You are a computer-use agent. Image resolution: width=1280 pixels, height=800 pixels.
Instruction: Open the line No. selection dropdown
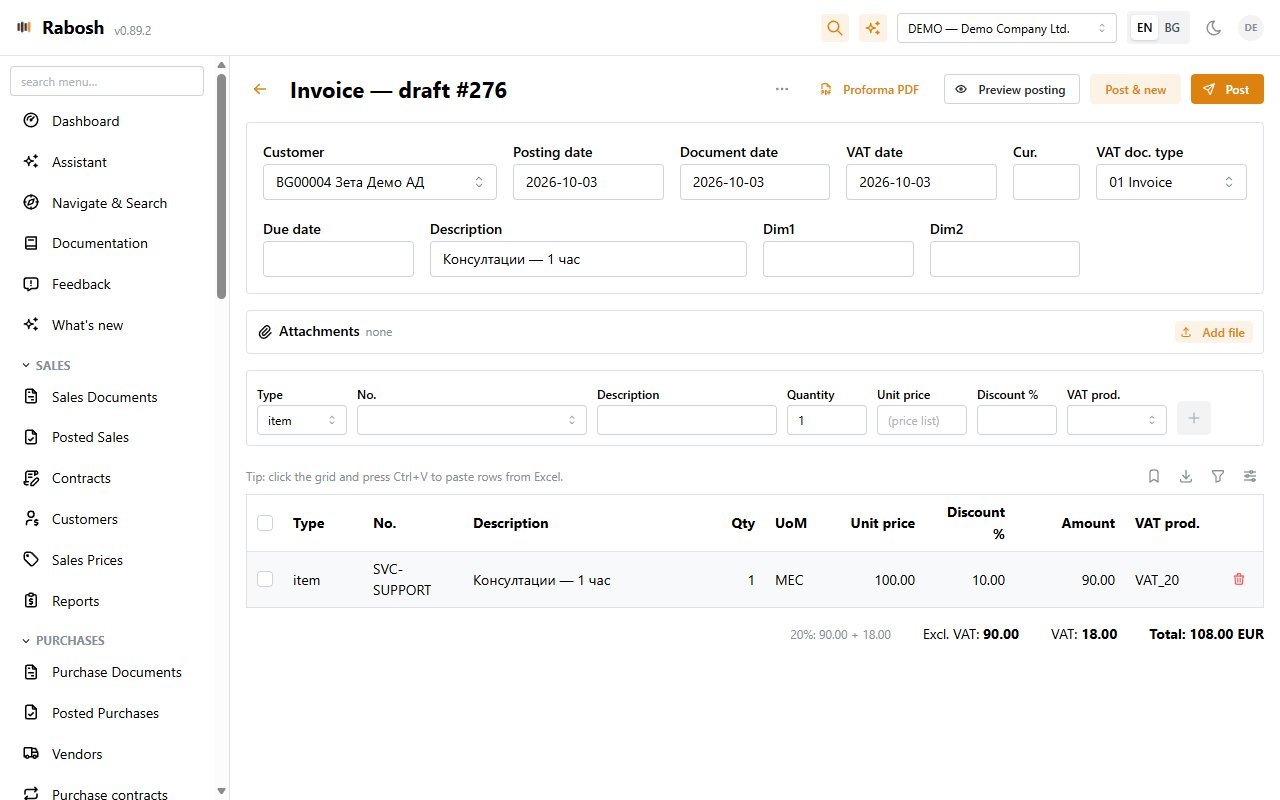[x=472, y=420]
